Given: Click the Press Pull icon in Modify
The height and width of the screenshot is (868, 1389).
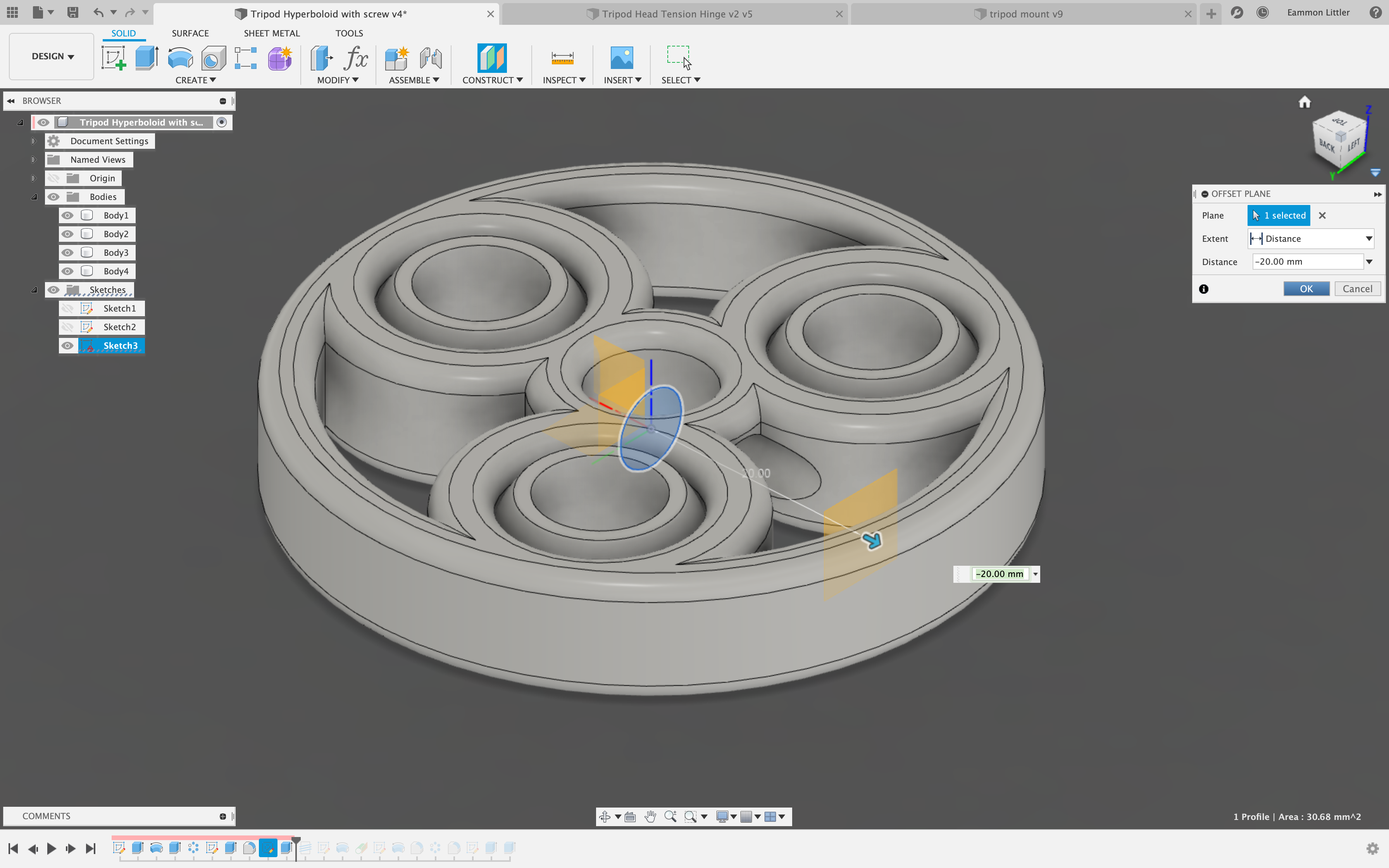Looking at the screenshot, I should 321,58.
